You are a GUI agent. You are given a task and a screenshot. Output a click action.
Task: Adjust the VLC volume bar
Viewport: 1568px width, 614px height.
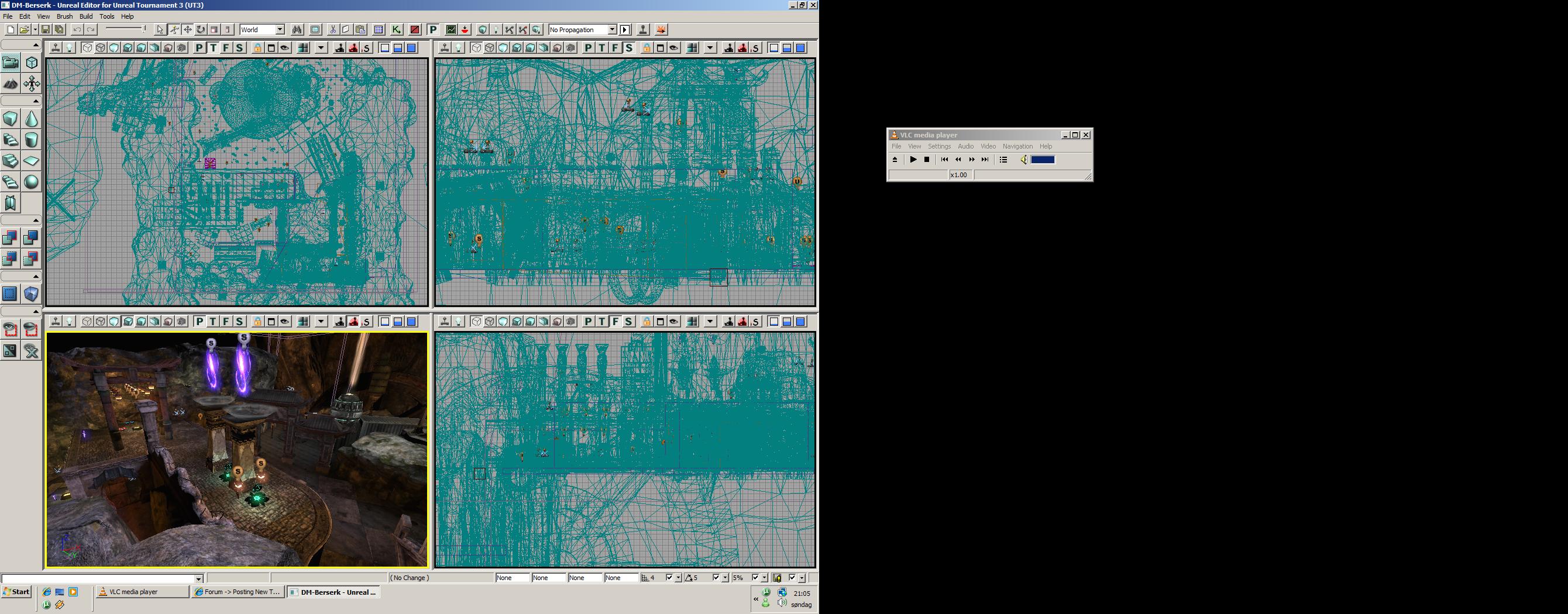(x=1043, y=160)
